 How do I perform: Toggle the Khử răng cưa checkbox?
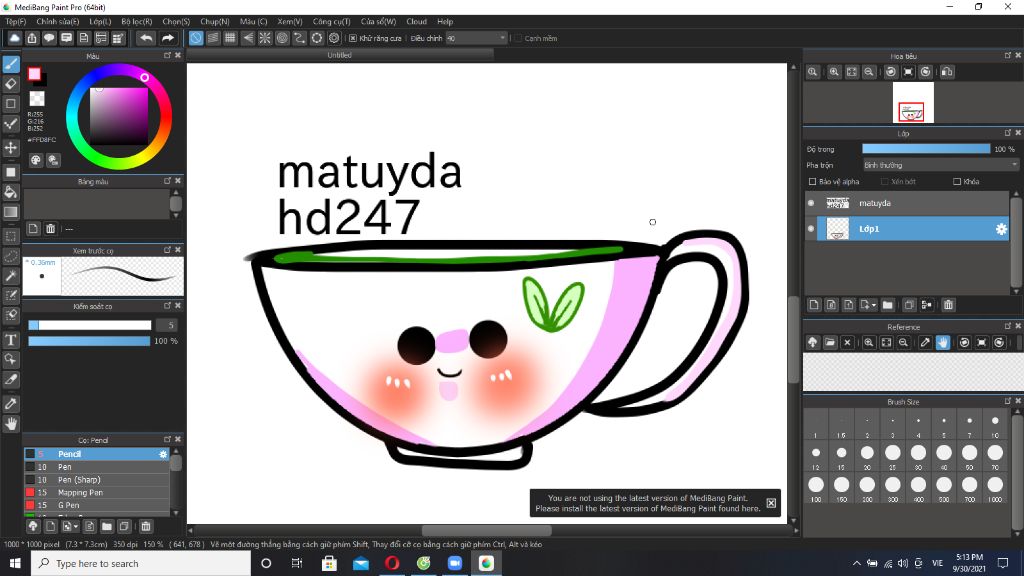[353, 39]
